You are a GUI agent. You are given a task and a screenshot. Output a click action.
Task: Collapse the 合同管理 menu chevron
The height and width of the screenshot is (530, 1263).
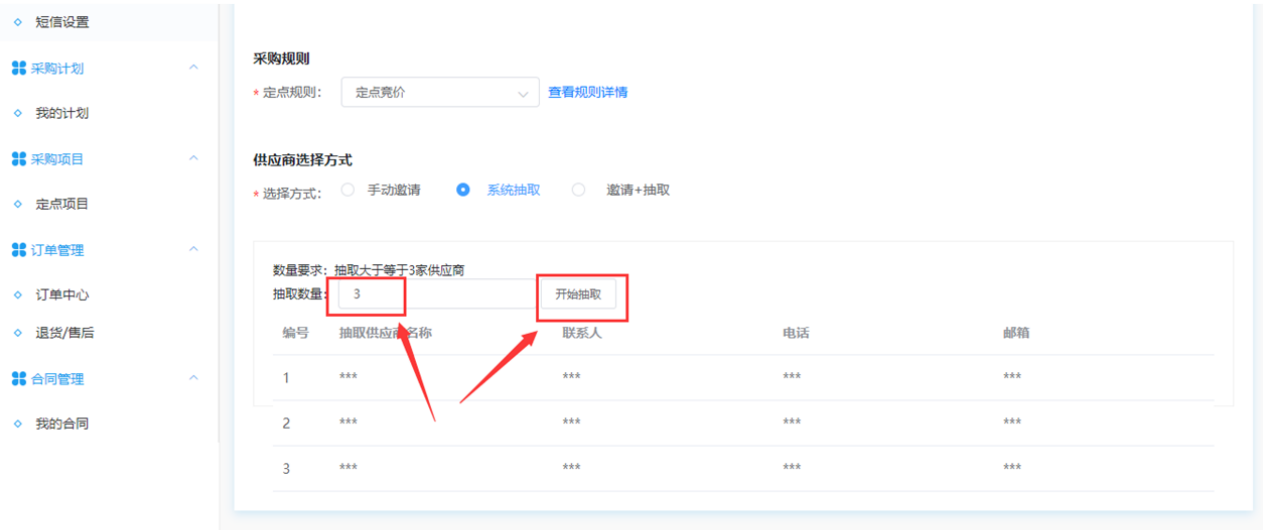coord(194,378)
